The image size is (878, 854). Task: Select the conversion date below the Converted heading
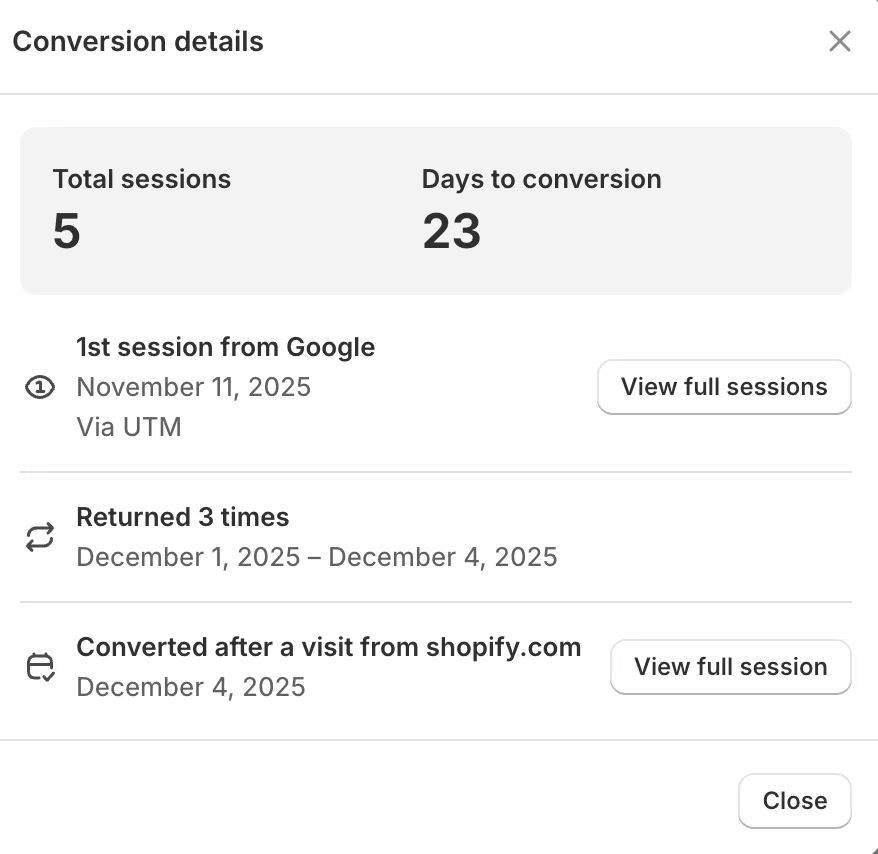(191, 687)
